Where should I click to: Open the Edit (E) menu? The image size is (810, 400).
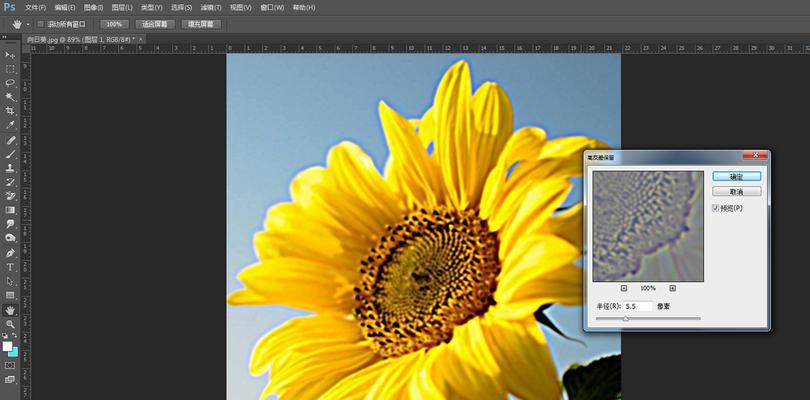(65, 8)
